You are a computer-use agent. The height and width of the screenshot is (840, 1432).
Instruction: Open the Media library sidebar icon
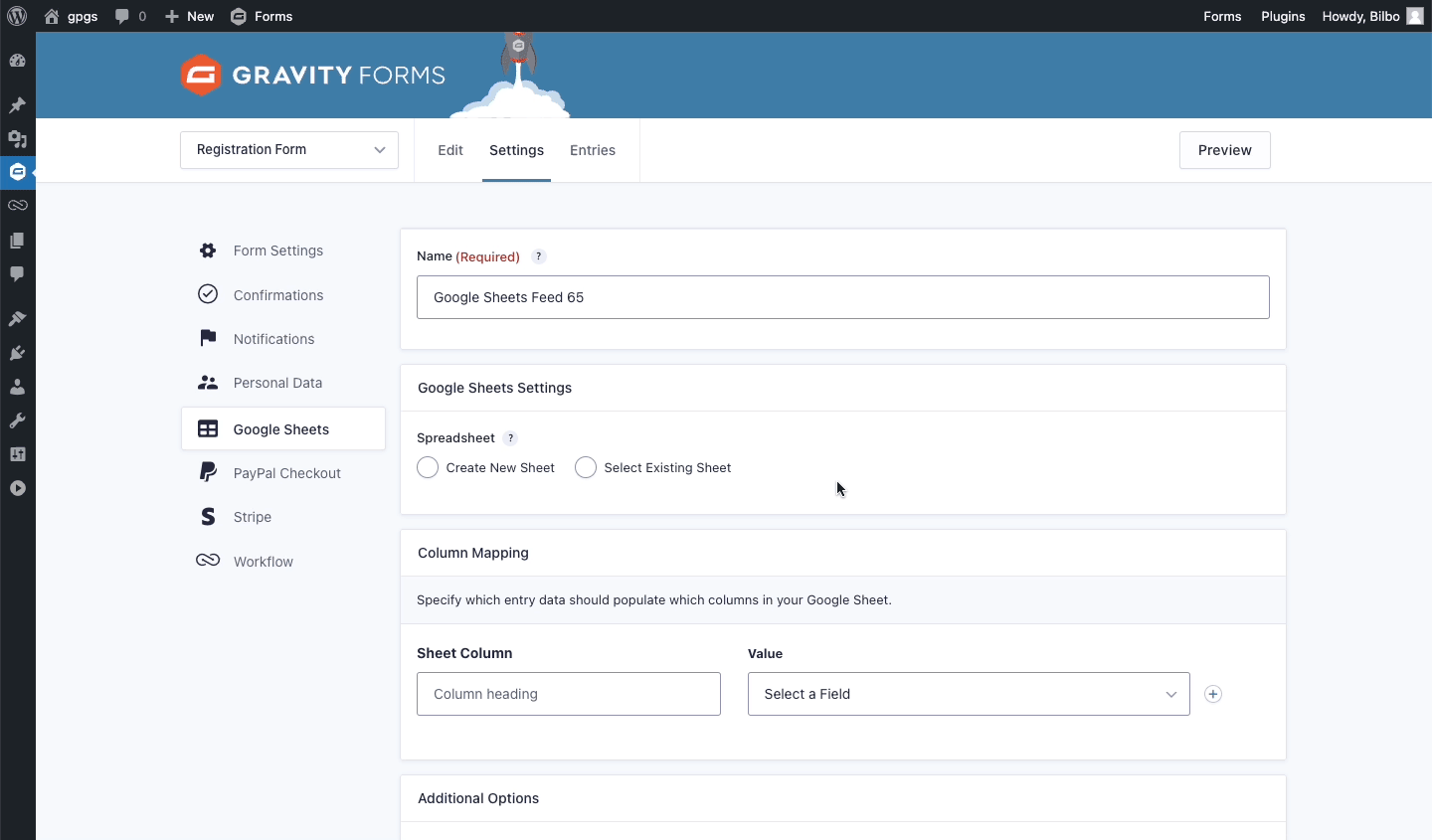click(17, 139)
